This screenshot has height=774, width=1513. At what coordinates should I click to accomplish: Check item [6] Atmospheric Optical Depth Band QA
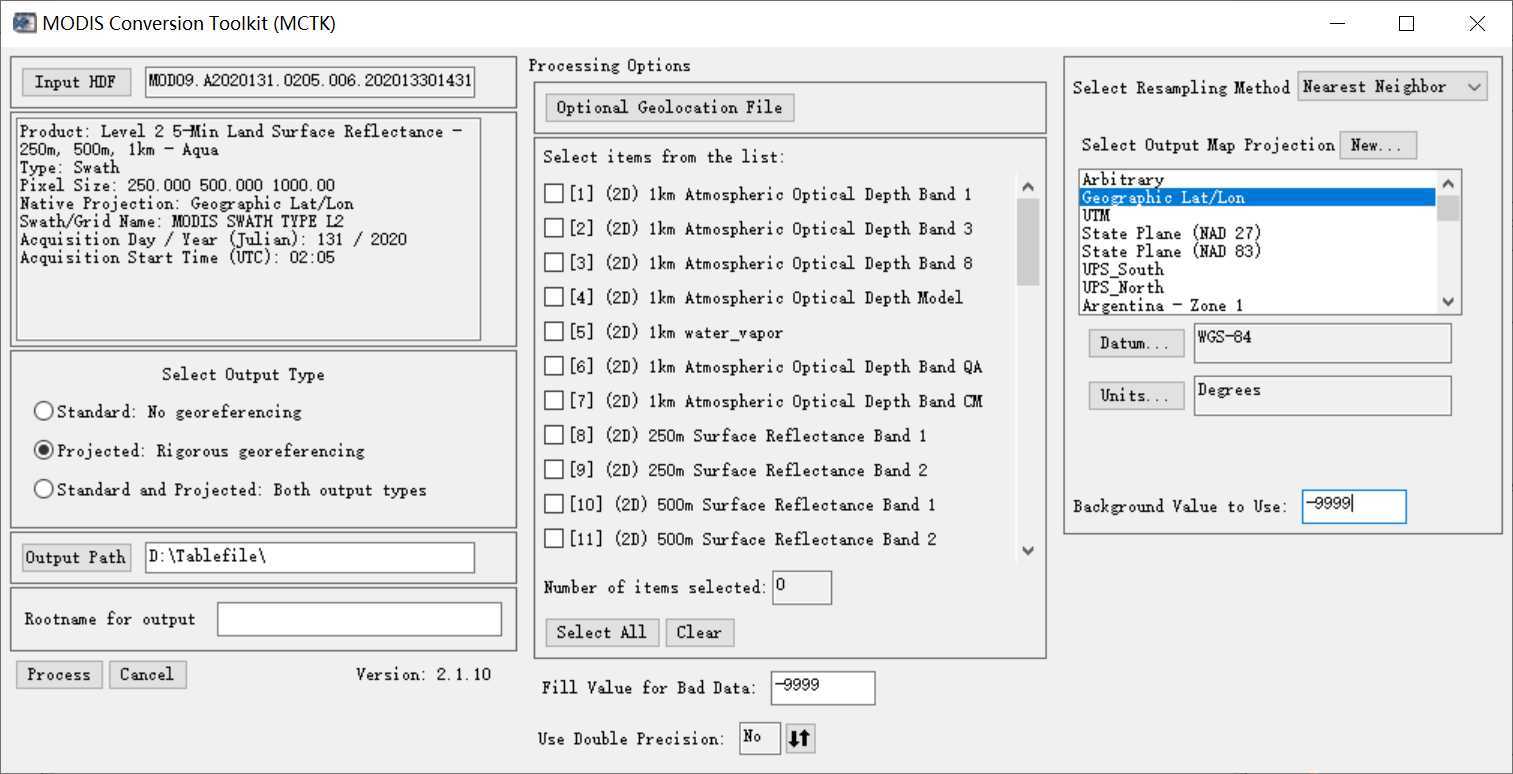tap(554, 367)
